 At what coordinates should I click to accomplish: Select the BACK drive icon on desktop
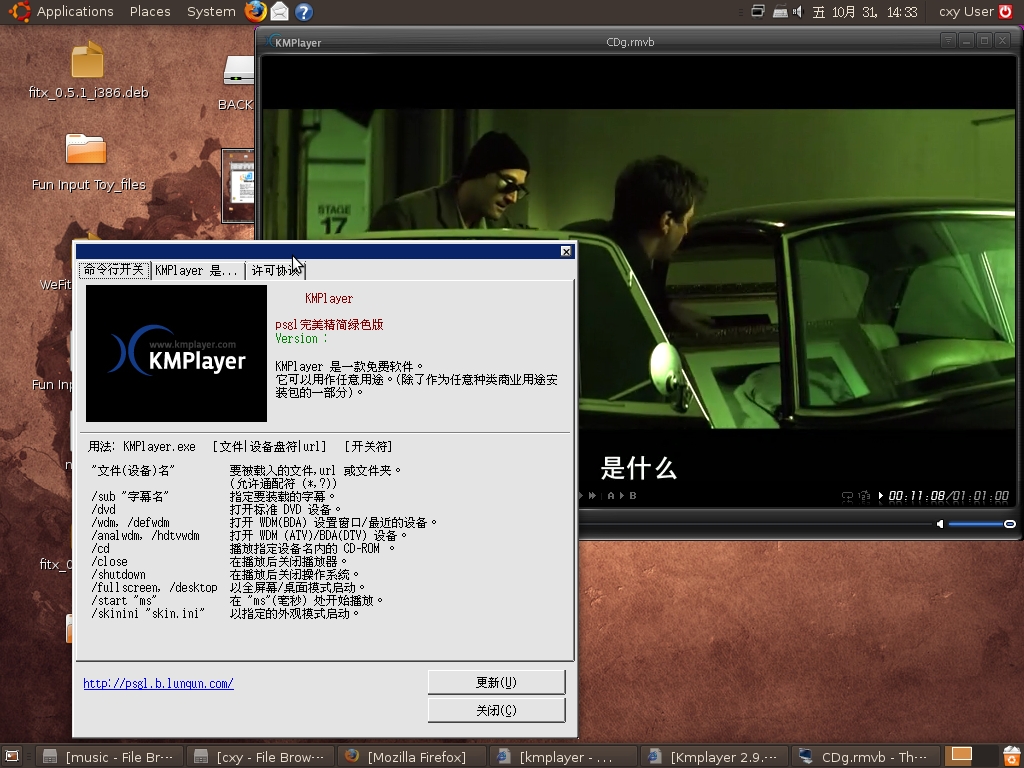(236, 82)
